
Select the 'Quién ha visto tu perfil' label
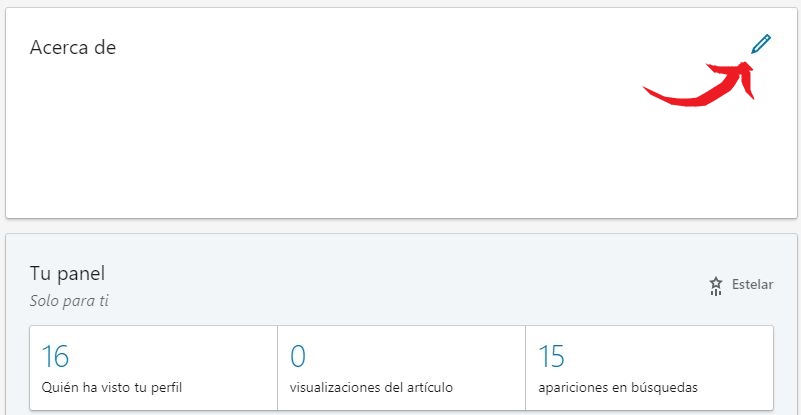[112, 387]
